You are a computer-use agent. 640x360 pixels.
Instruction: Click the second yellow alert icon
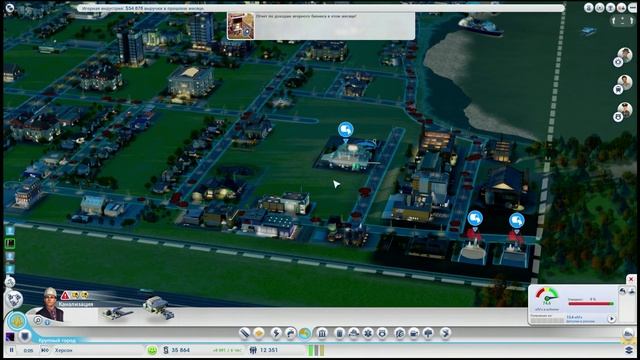click(84, 295)
